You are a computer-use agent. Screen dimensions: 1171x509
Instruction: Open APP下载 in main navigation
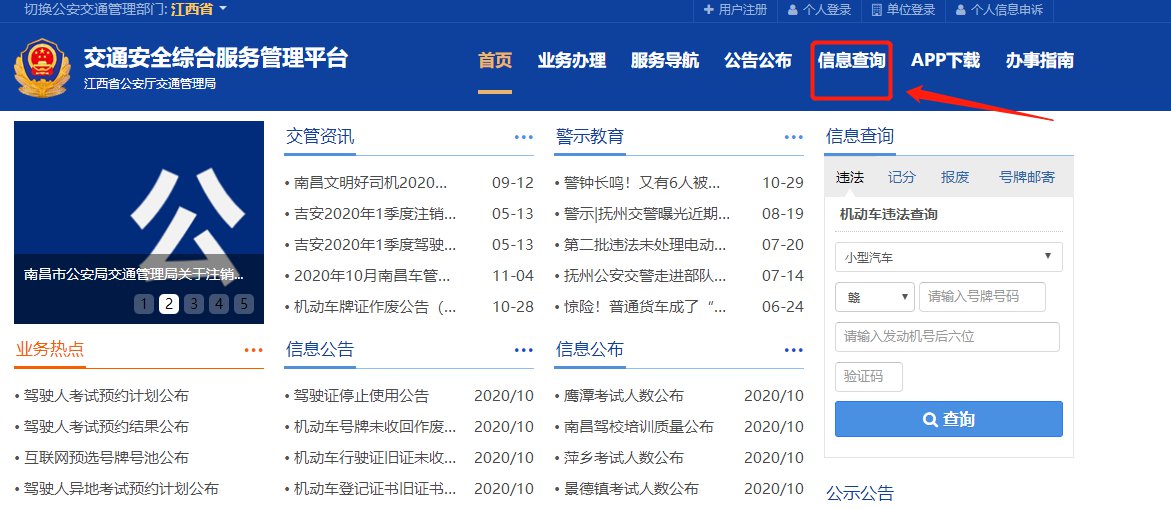tap(945, 60)
